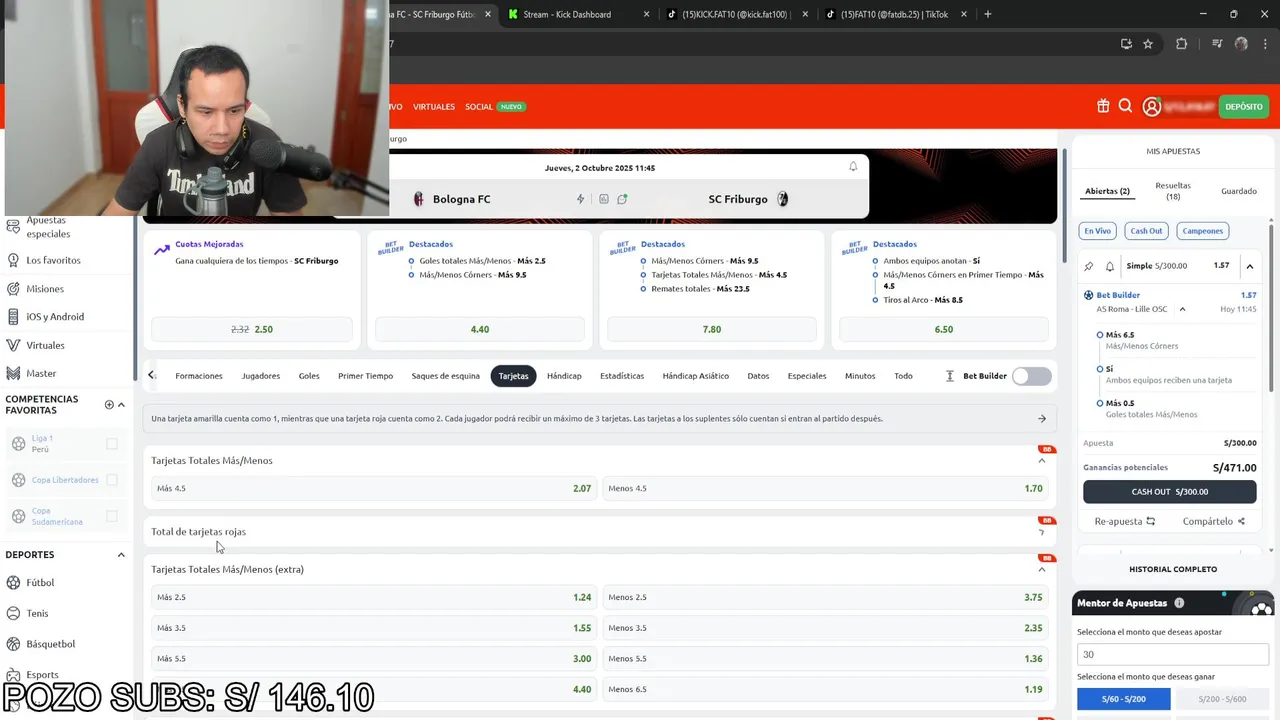Click left arrow of market tabs
Image resolution: width=1280 pixels, height=720 pixels.
(x=152, y=375)
